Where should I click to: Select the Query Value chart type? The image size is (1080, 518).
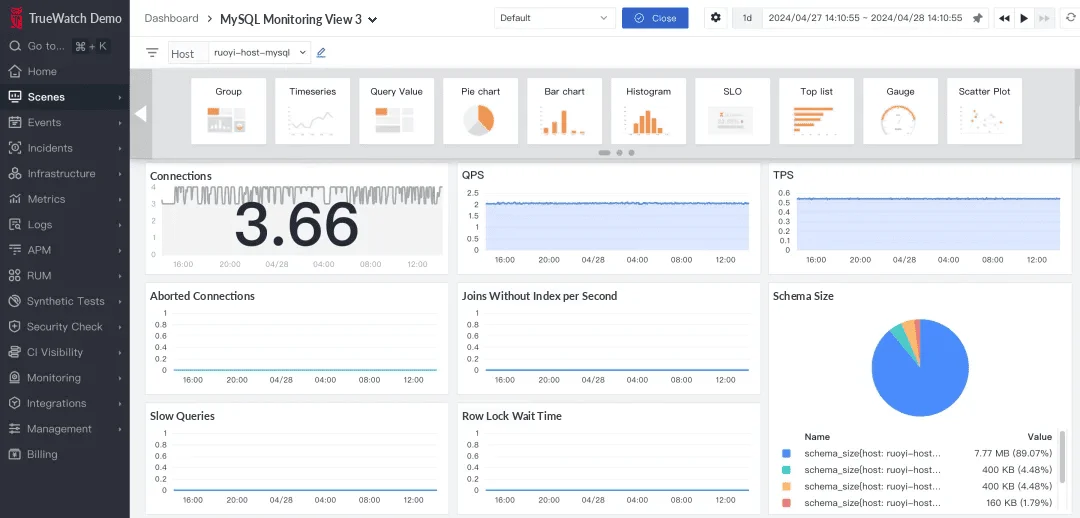click(397, 111)
